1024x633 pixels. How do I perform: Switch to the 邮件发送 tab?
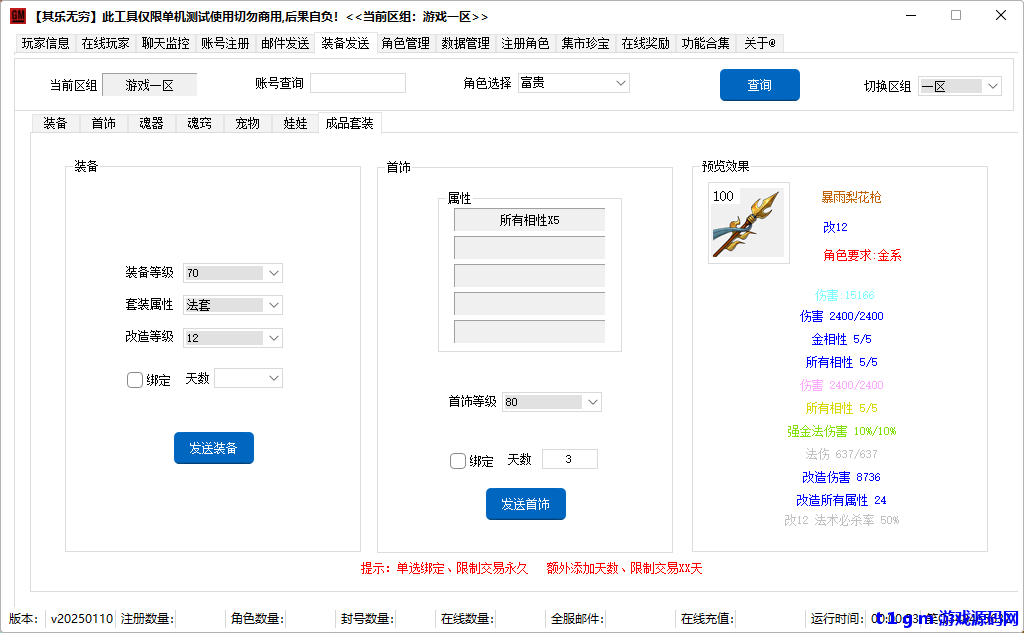tap(285, 43)
